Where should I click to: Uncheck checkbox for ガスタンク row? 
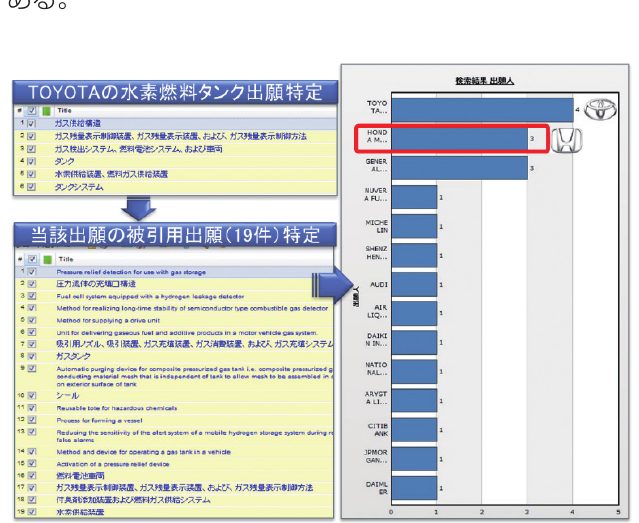point(32,356)
